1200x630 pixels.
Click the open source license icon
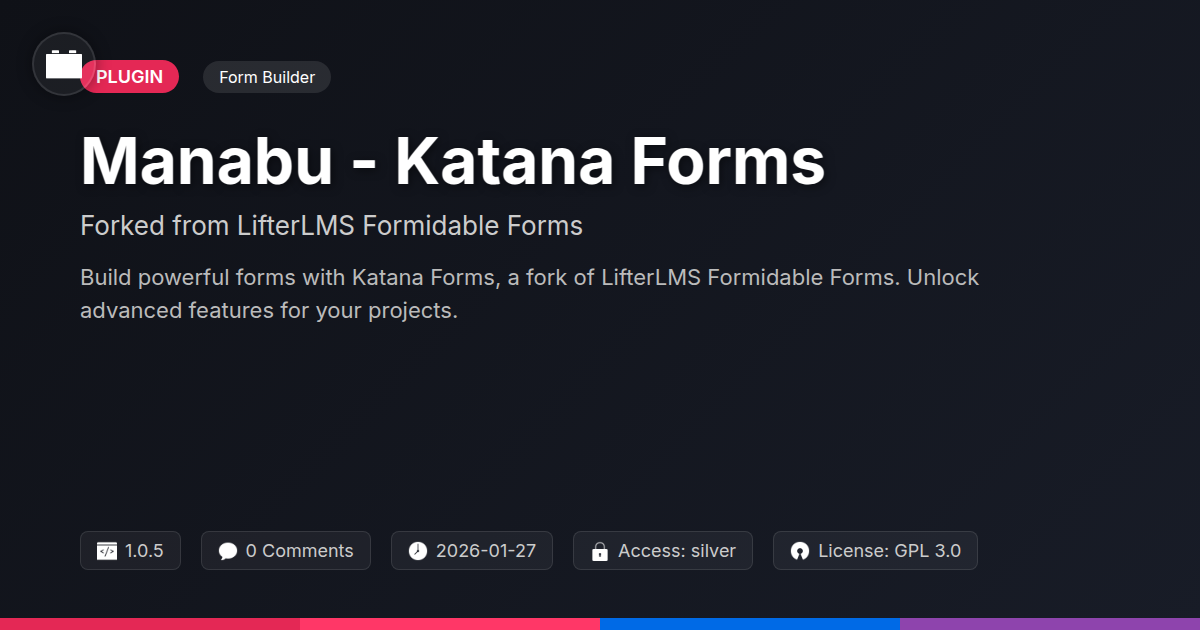[800, 551]
